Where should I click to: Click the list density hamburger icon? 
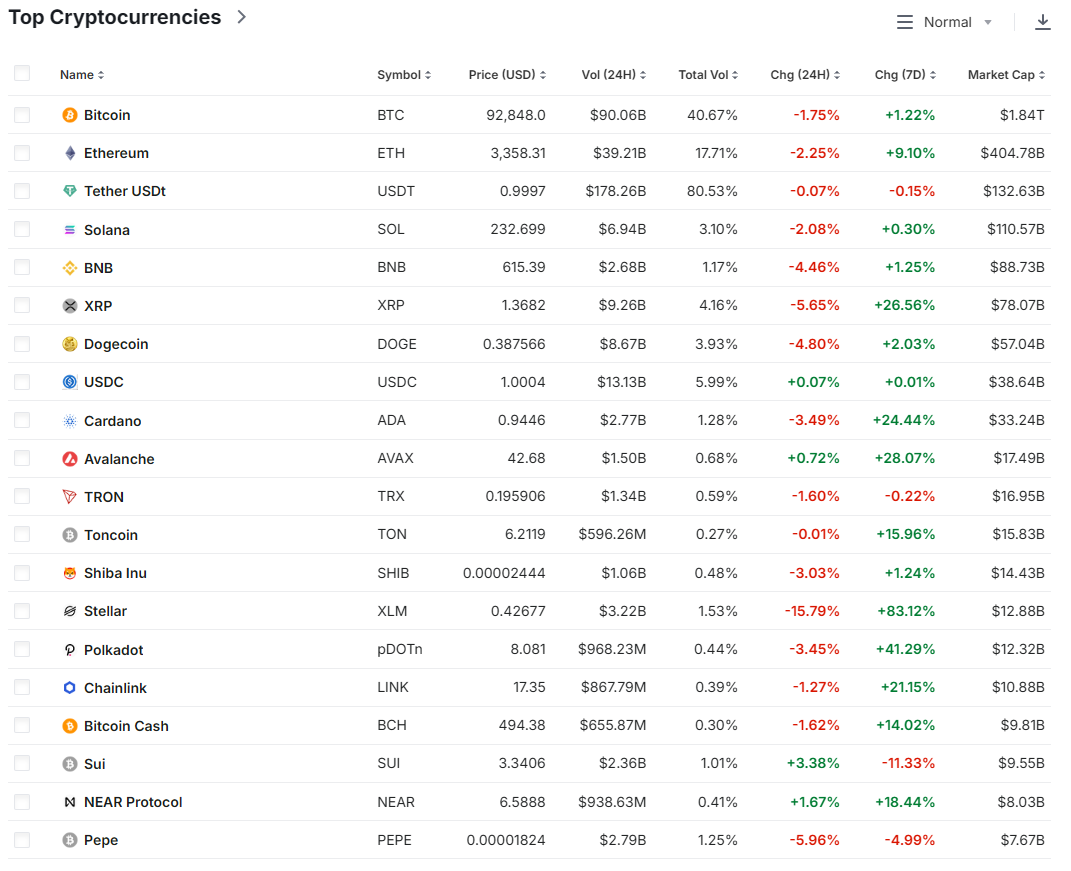[x=905, y=23]
